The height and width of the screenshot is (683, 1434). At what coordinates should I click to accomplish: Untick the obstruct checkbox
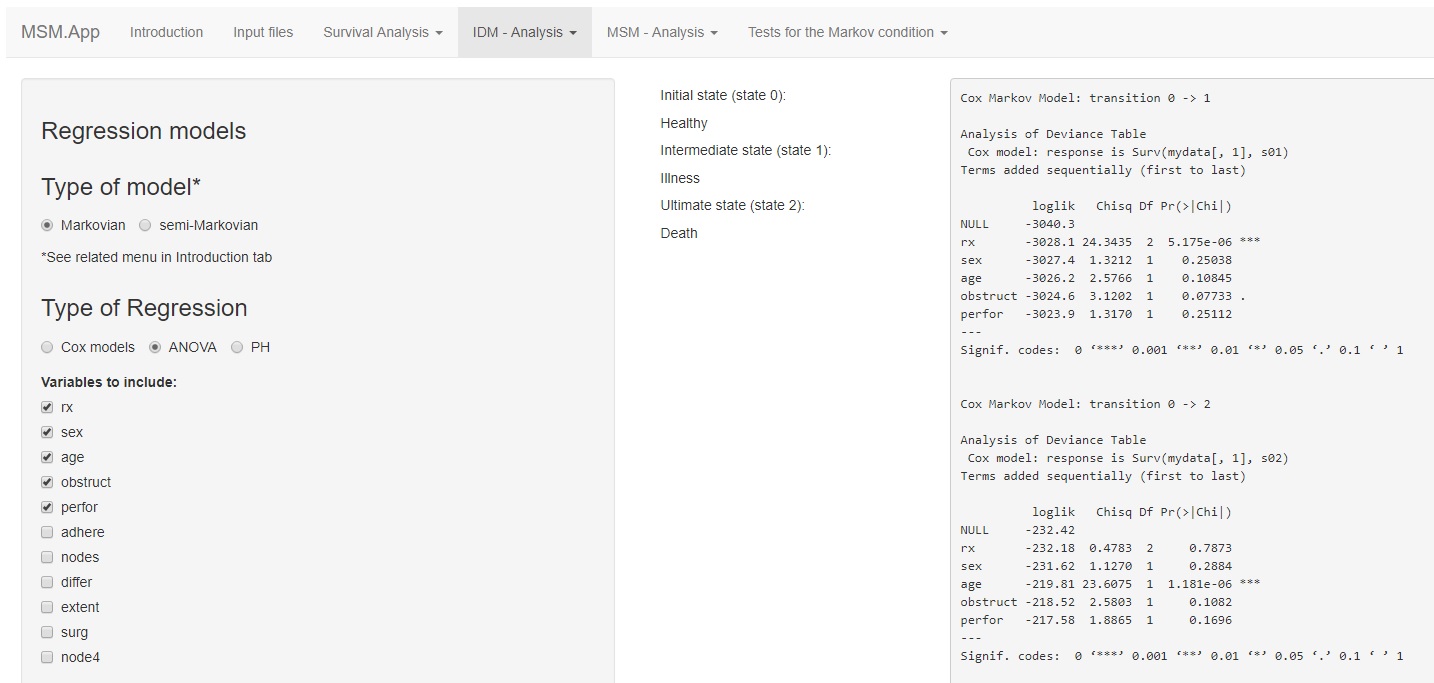pos(47,482)
